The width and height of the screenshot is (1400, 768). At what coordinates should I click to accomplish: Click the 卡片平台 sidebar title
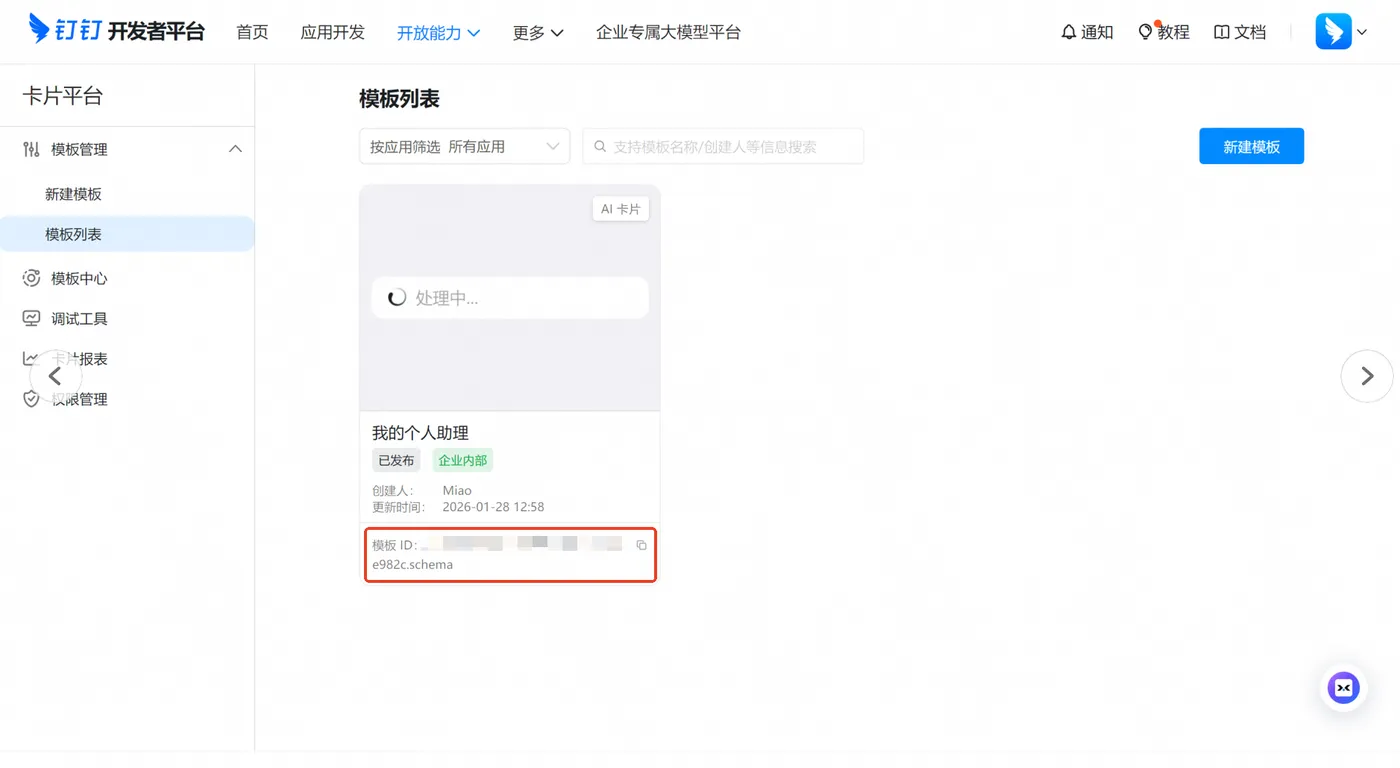(62, 95)
